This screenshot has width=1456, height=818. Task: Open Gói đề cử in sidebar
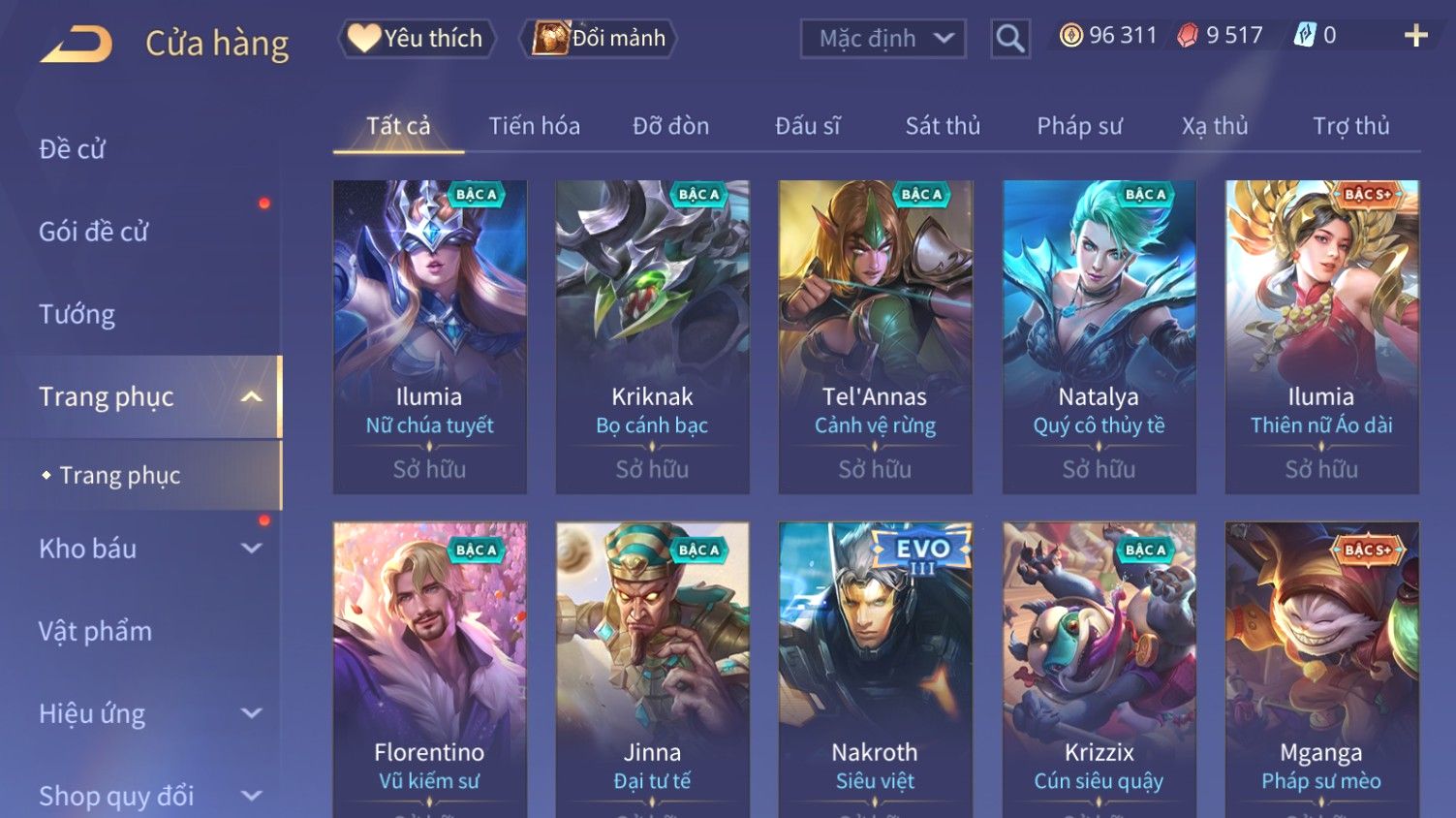[93, 232]
